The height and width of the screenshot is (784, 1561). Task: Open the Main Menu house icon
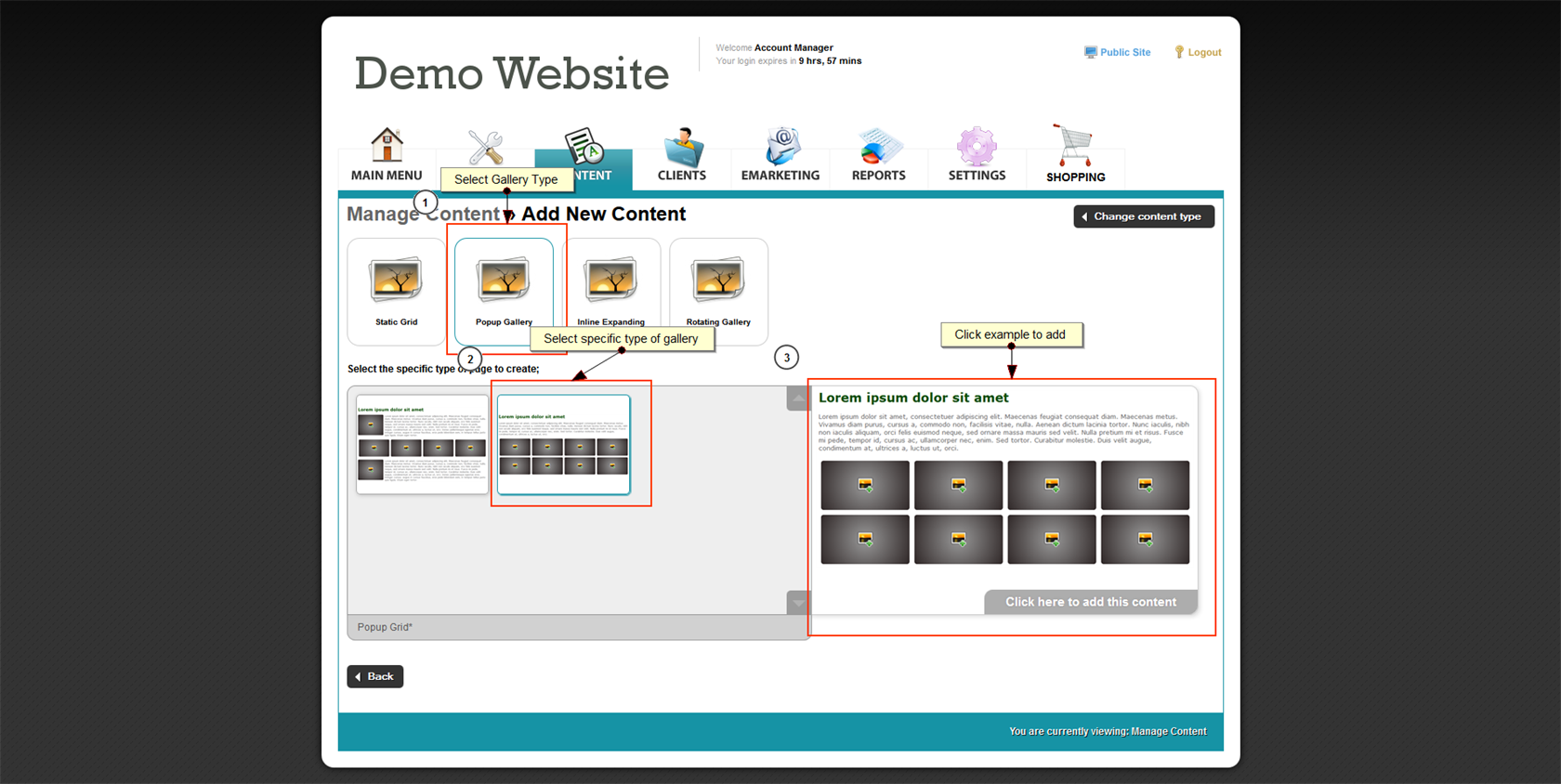[387, 146]
